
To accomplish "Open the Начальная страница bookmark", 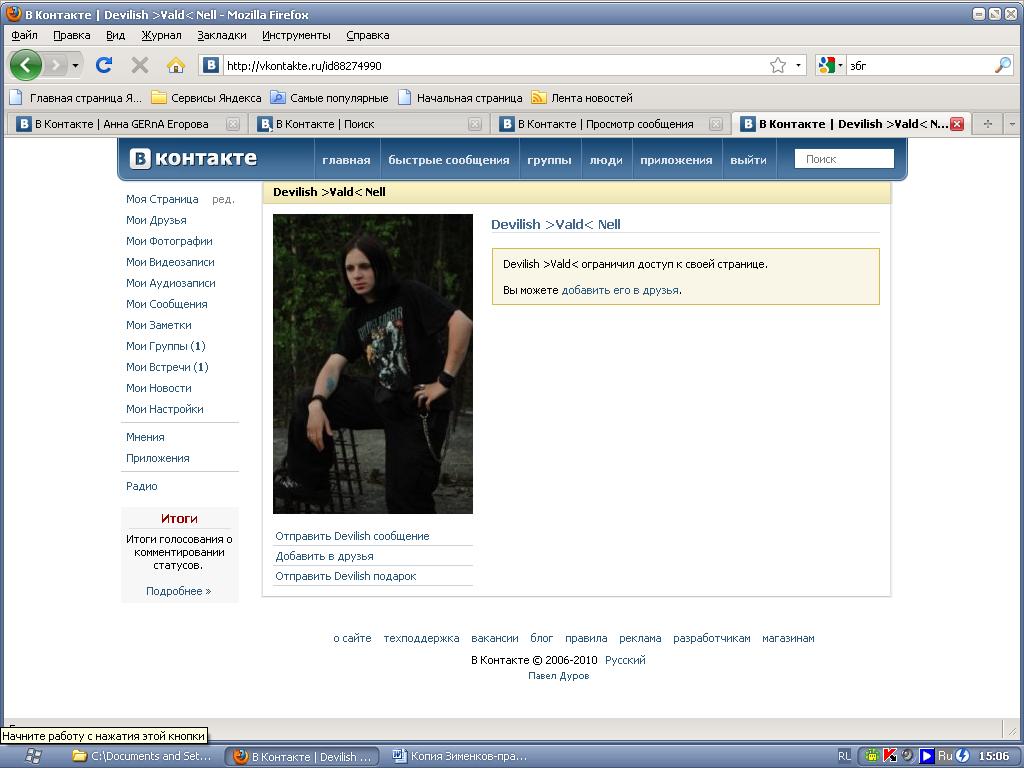I will [x=460, y=98].
